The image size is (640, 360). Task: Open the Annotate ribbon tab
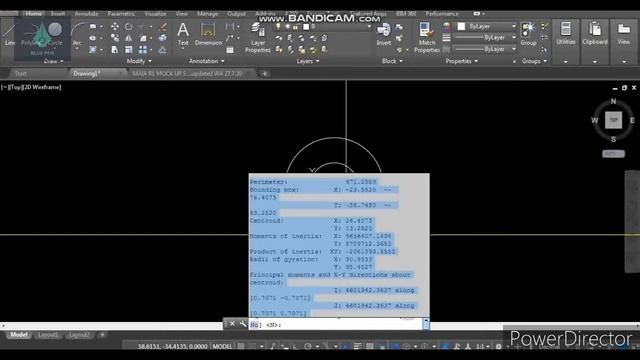pos(86,13)
